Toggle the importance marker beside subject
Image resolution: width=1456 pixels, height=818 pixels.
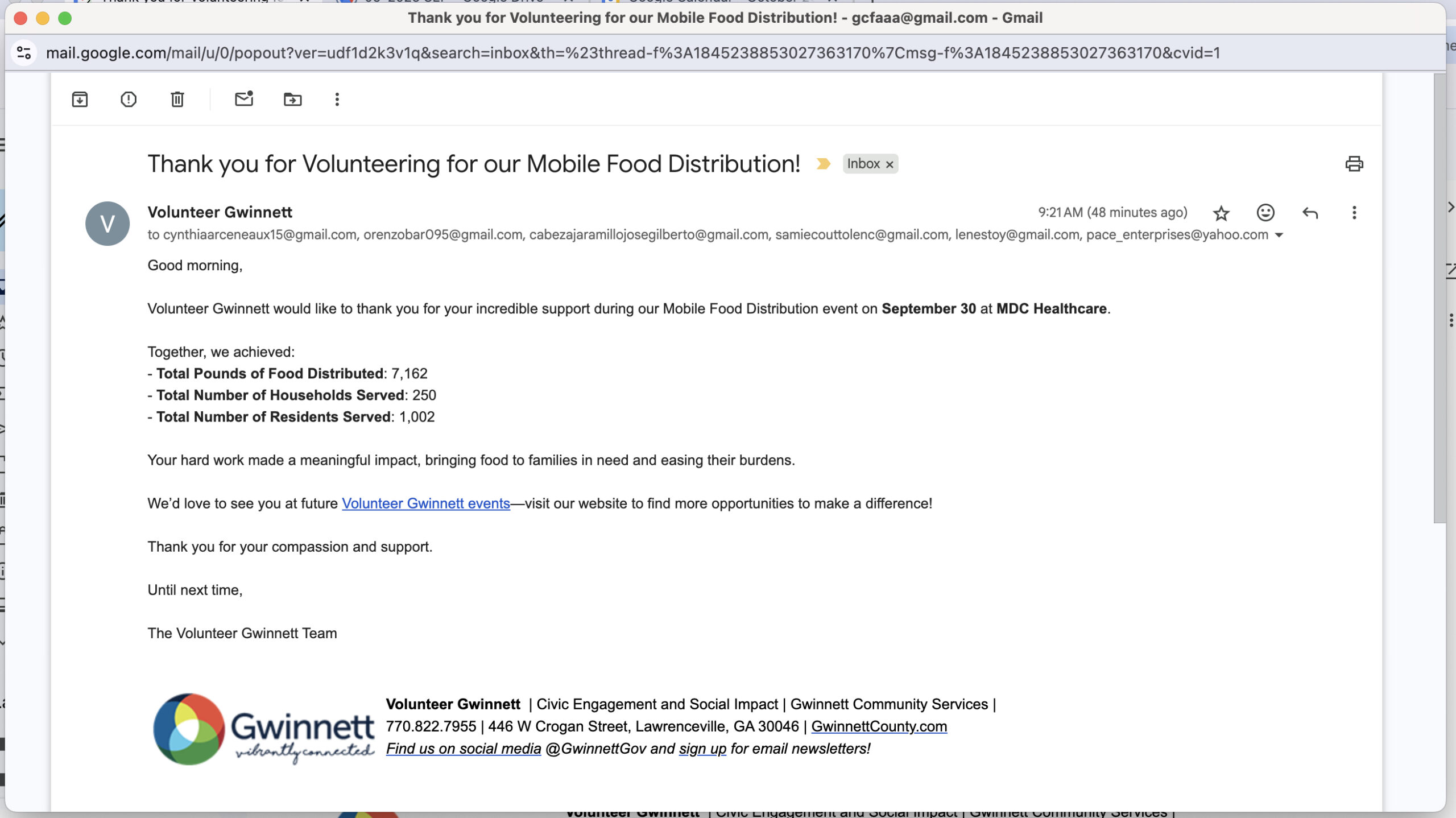(823, 164)
